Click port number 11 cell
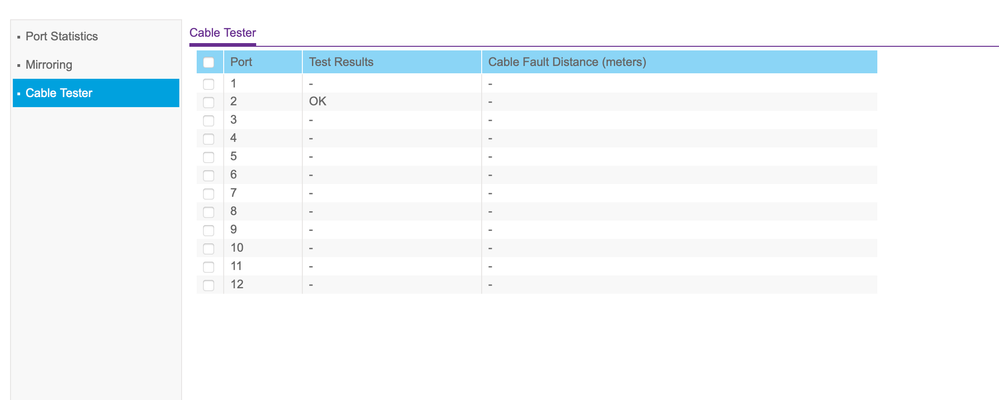The width and height of the screenshot is (999, 400). coord(262,266)
